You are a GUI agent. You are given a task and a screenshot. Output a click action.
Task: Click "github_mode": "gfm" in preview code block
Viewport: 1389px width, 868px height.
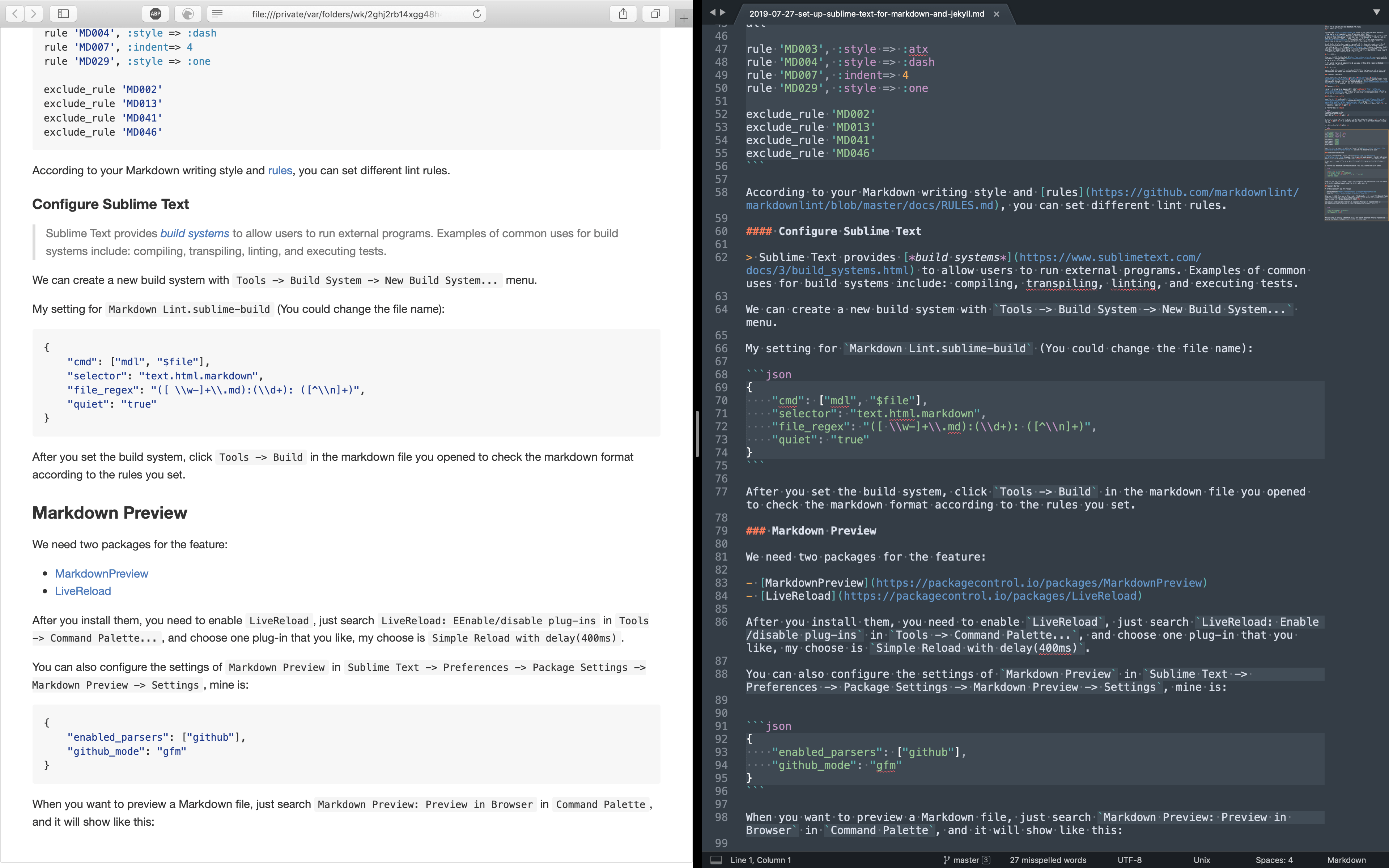[127, 751]
